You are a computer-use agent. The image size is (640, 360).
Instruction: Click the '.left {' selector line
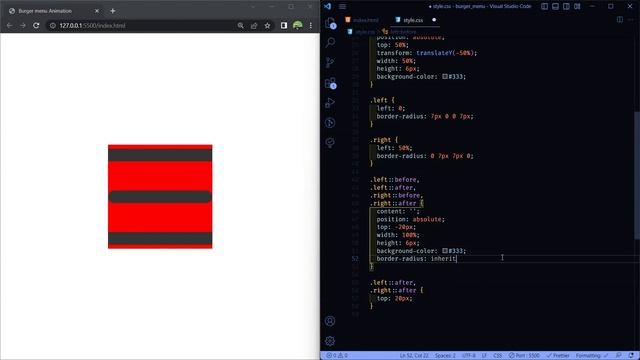tap(382, 100)
